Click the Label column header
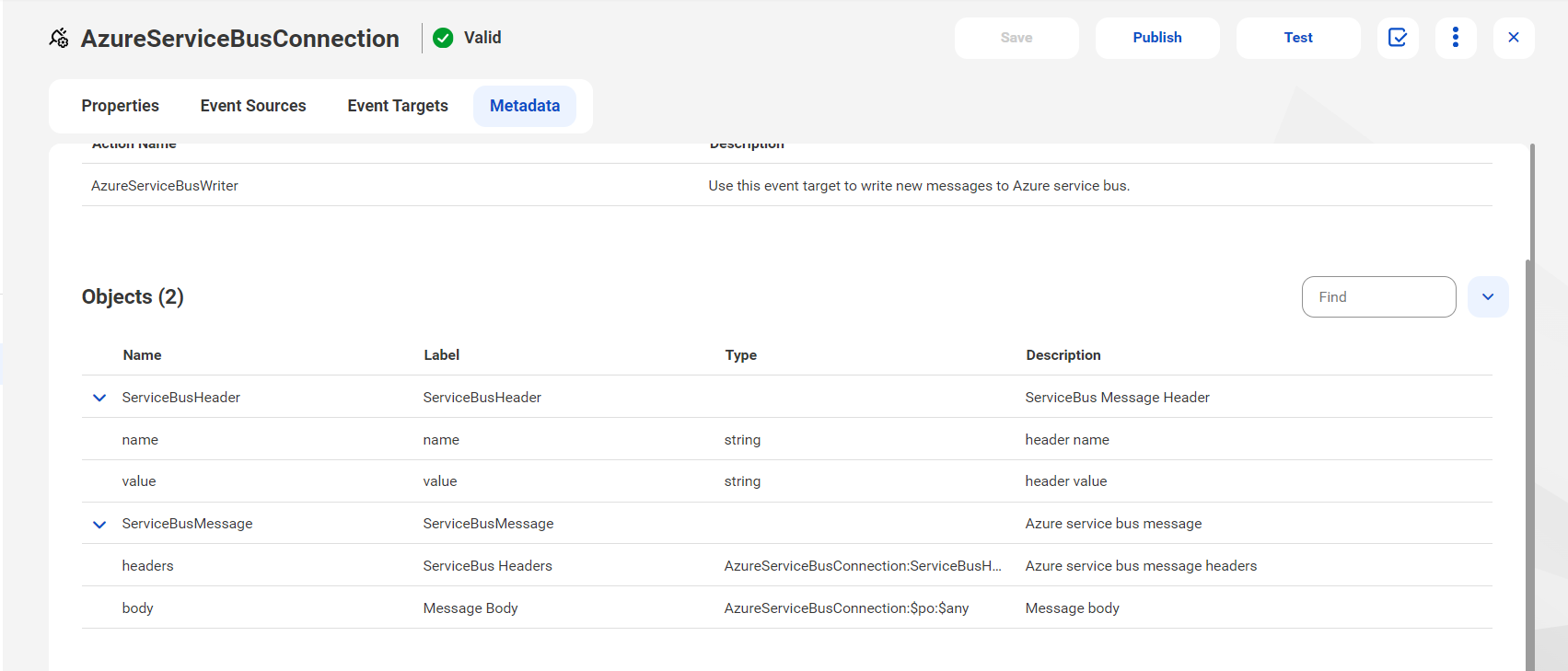The image size is (1568, 671). tap(442, 355)
